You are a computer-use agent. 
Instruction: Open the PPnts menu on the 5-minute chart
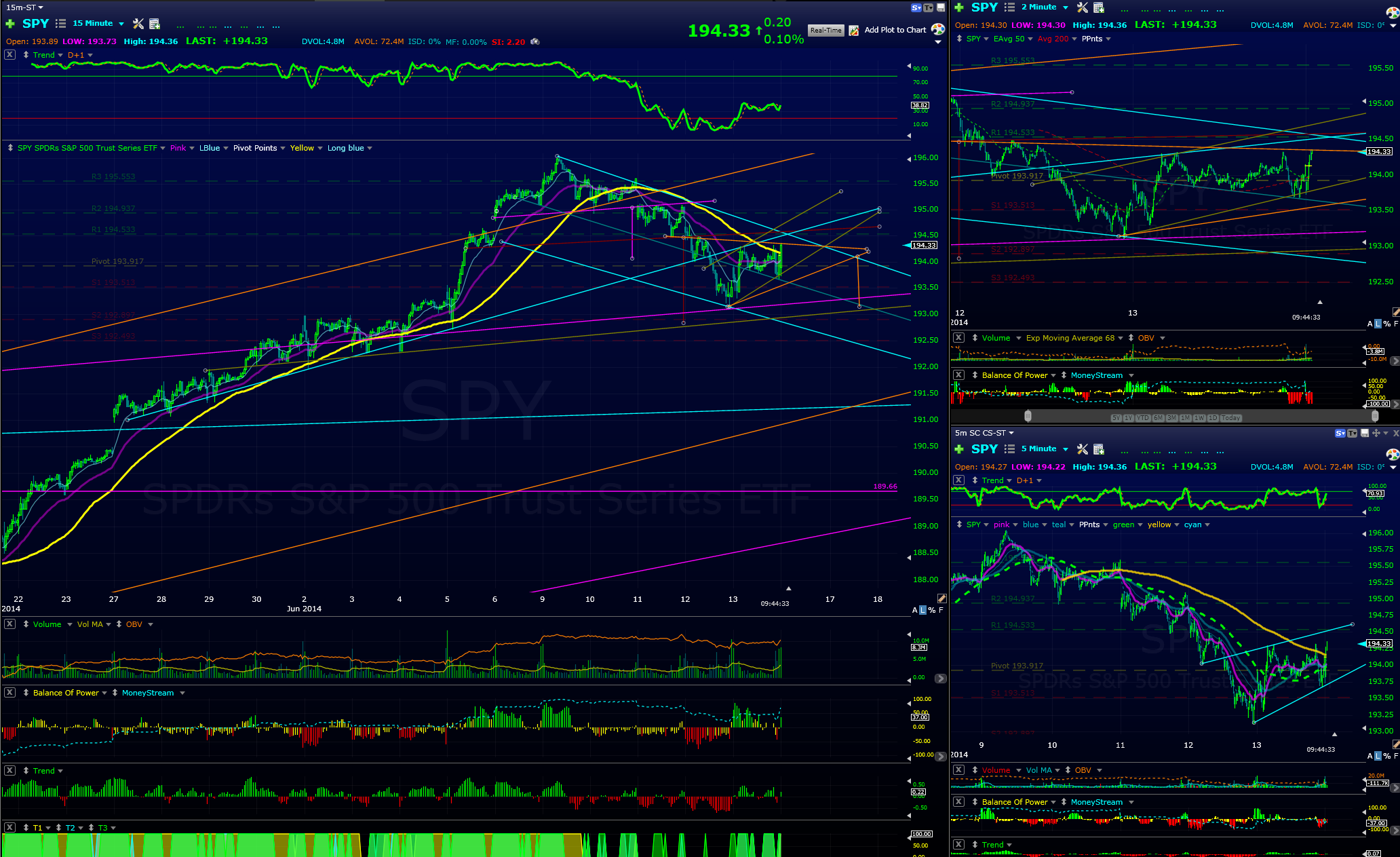point(1093,525)
